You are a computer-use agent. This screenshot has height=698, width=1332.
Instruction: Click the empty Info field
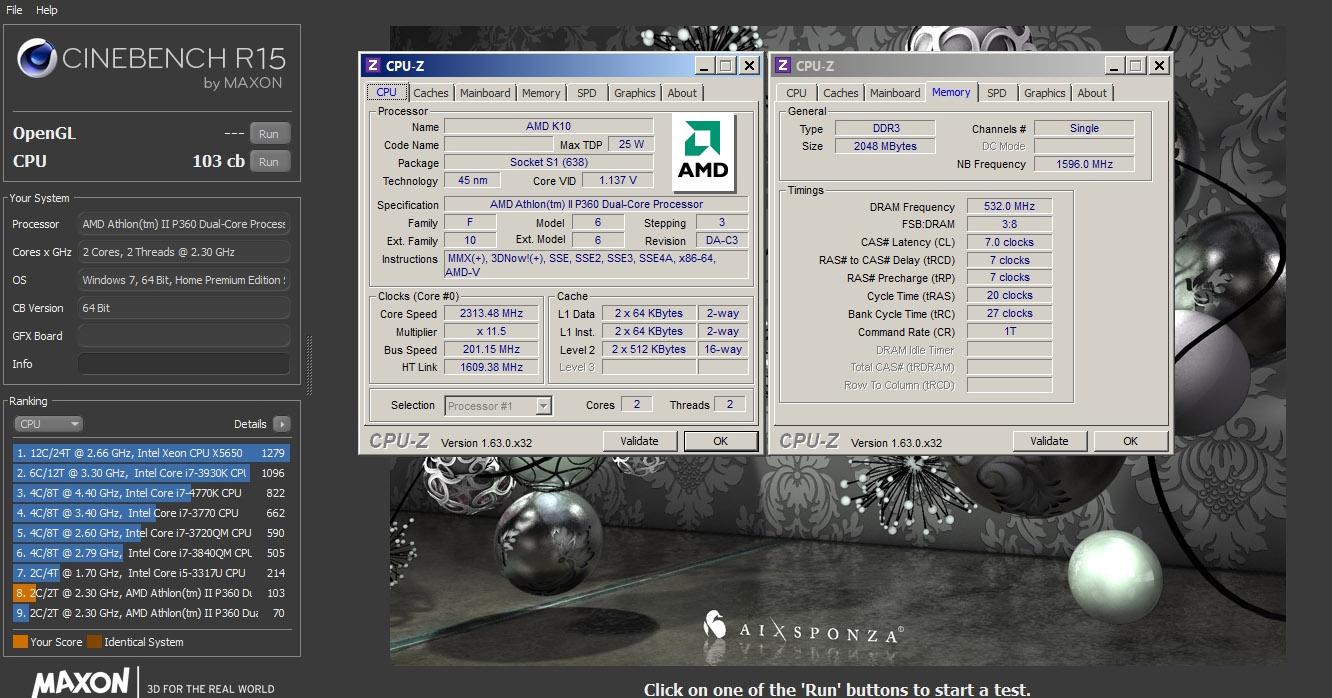coord(184,364)
